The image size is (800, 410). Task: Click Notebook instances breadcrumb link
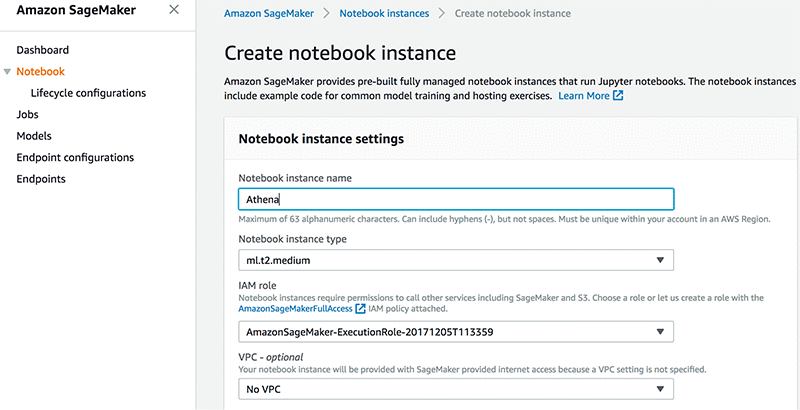[x=384, y=14]
